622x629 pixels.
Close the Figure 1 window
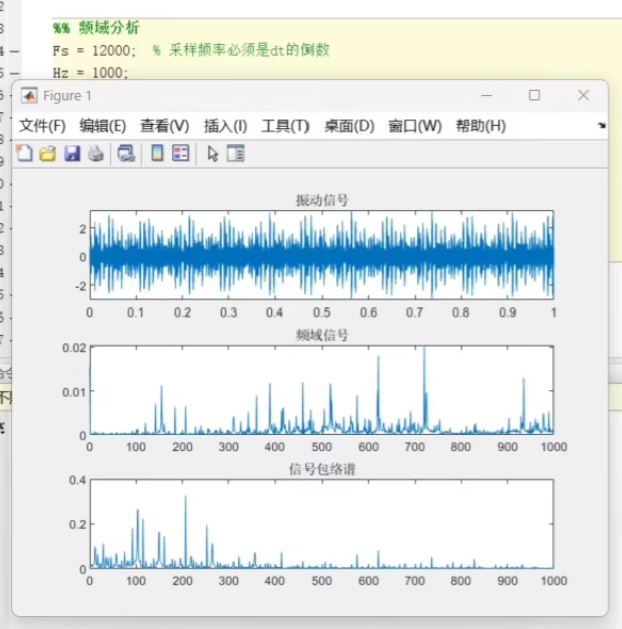(583, 95)
